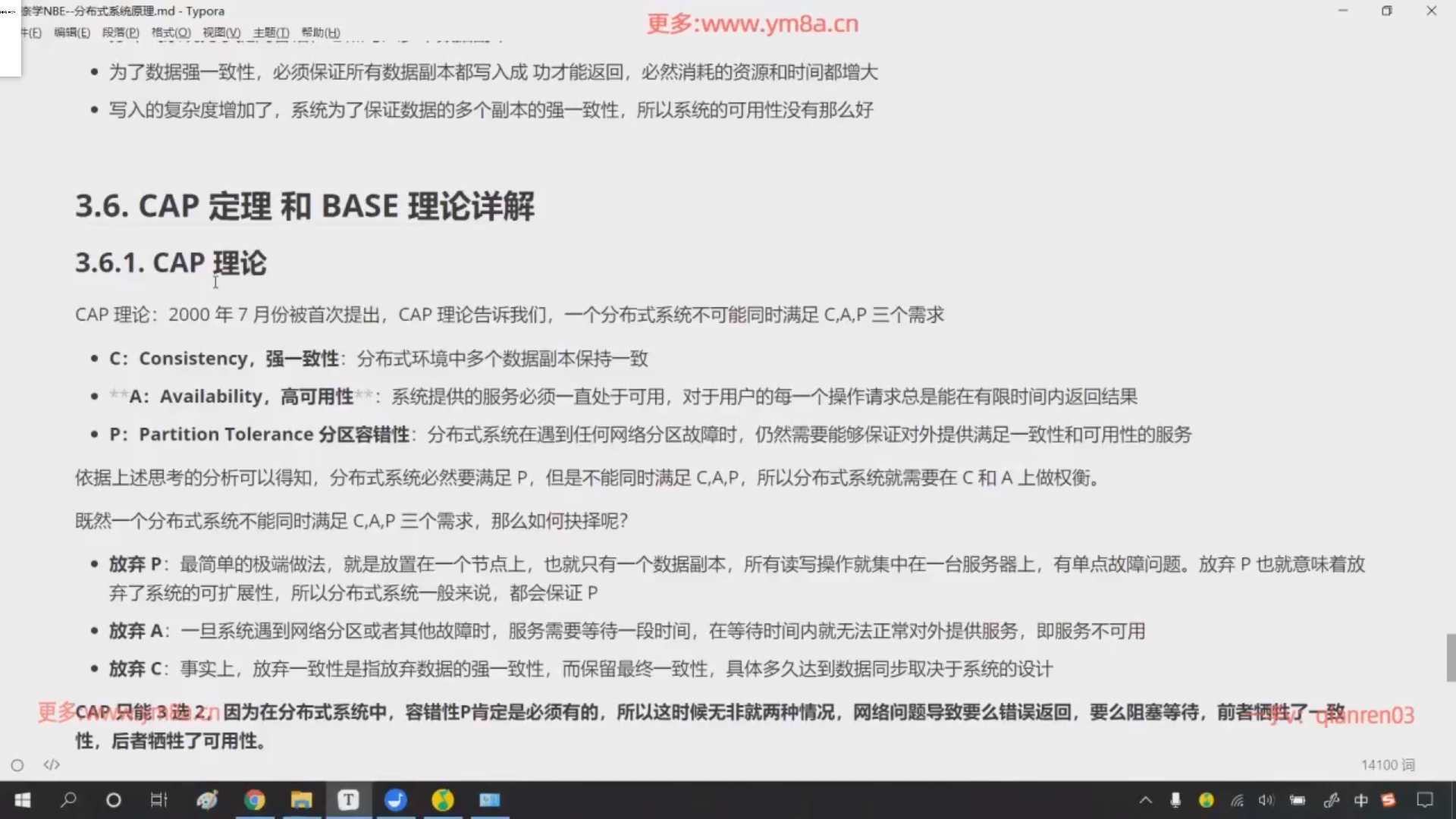
Task: Toggle the sidebar circle icon at bottom-left
Action: click(17, 765)
